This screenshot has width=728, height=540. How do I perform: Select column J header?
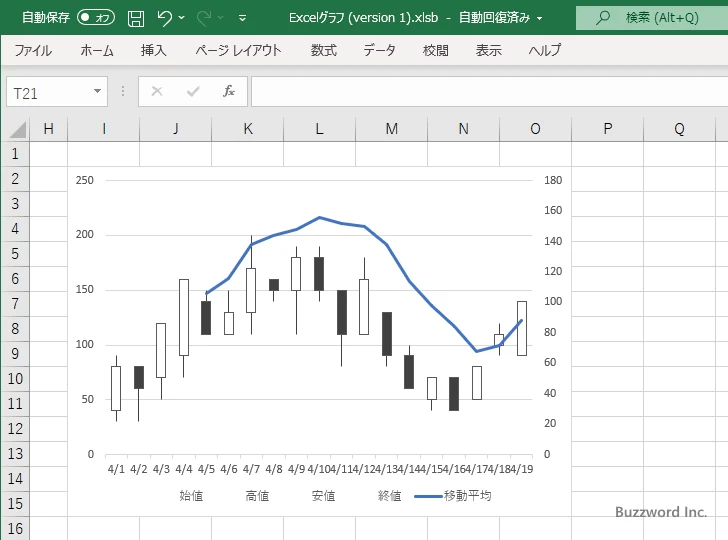[176, 129]
